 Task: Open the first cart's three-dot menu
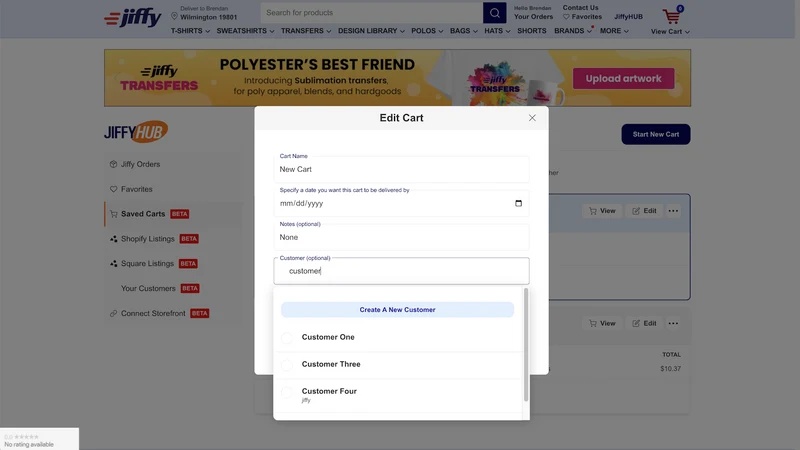click(x=673, y=211)
